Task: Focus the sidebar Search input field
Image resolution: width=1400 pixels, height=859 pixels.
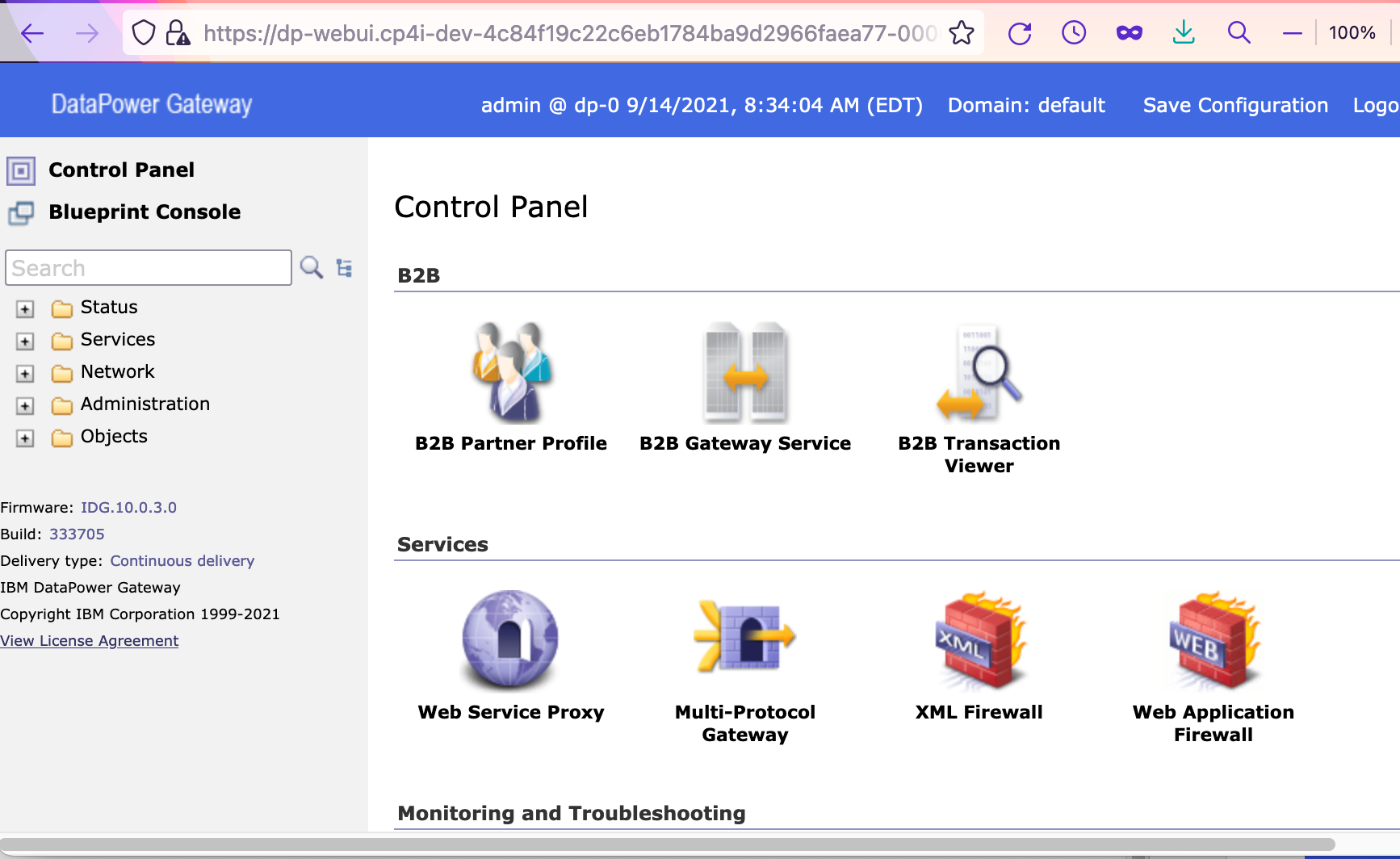Action: point(149,267)
